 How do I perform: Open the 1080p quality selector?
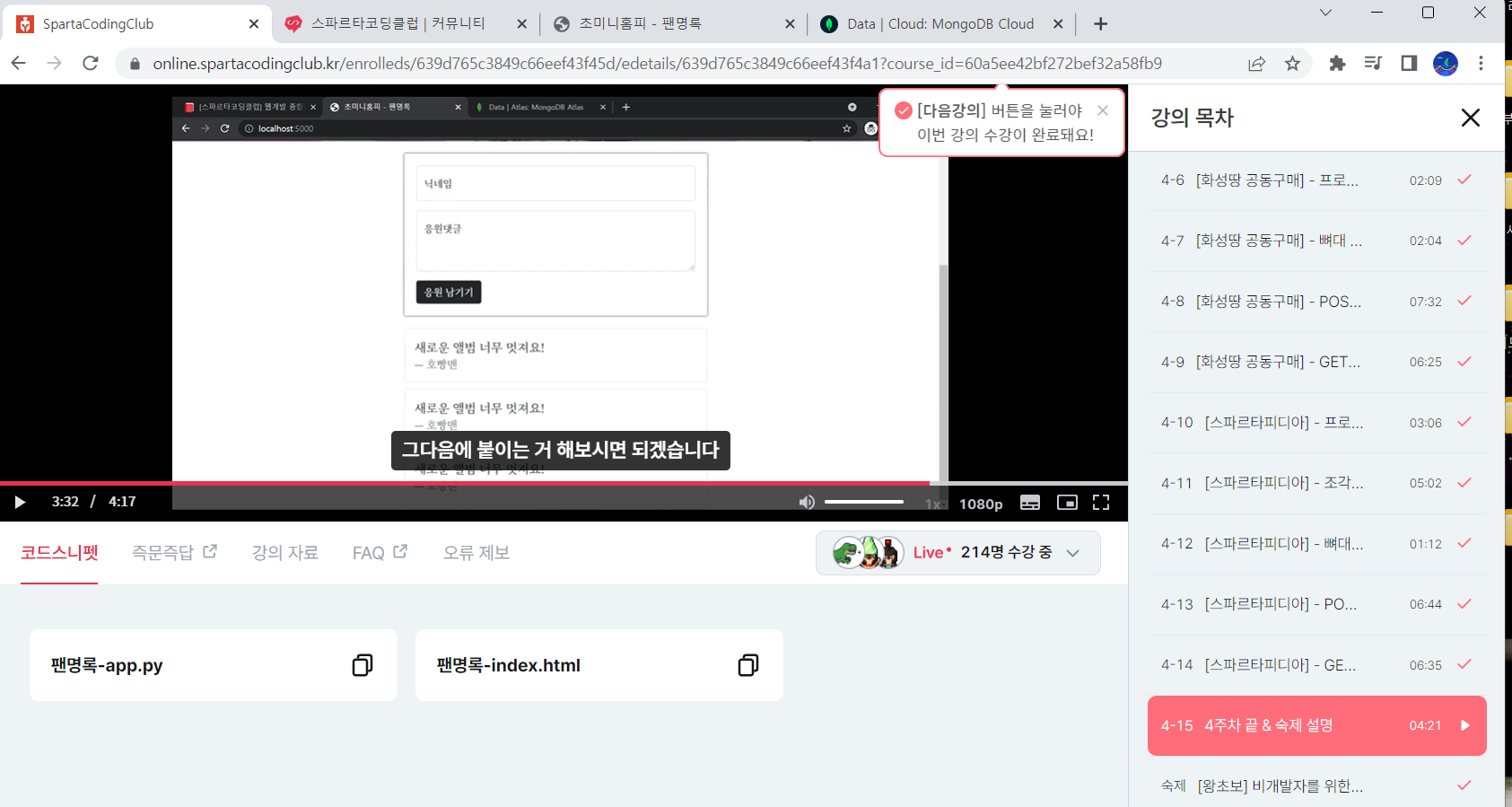981,504
